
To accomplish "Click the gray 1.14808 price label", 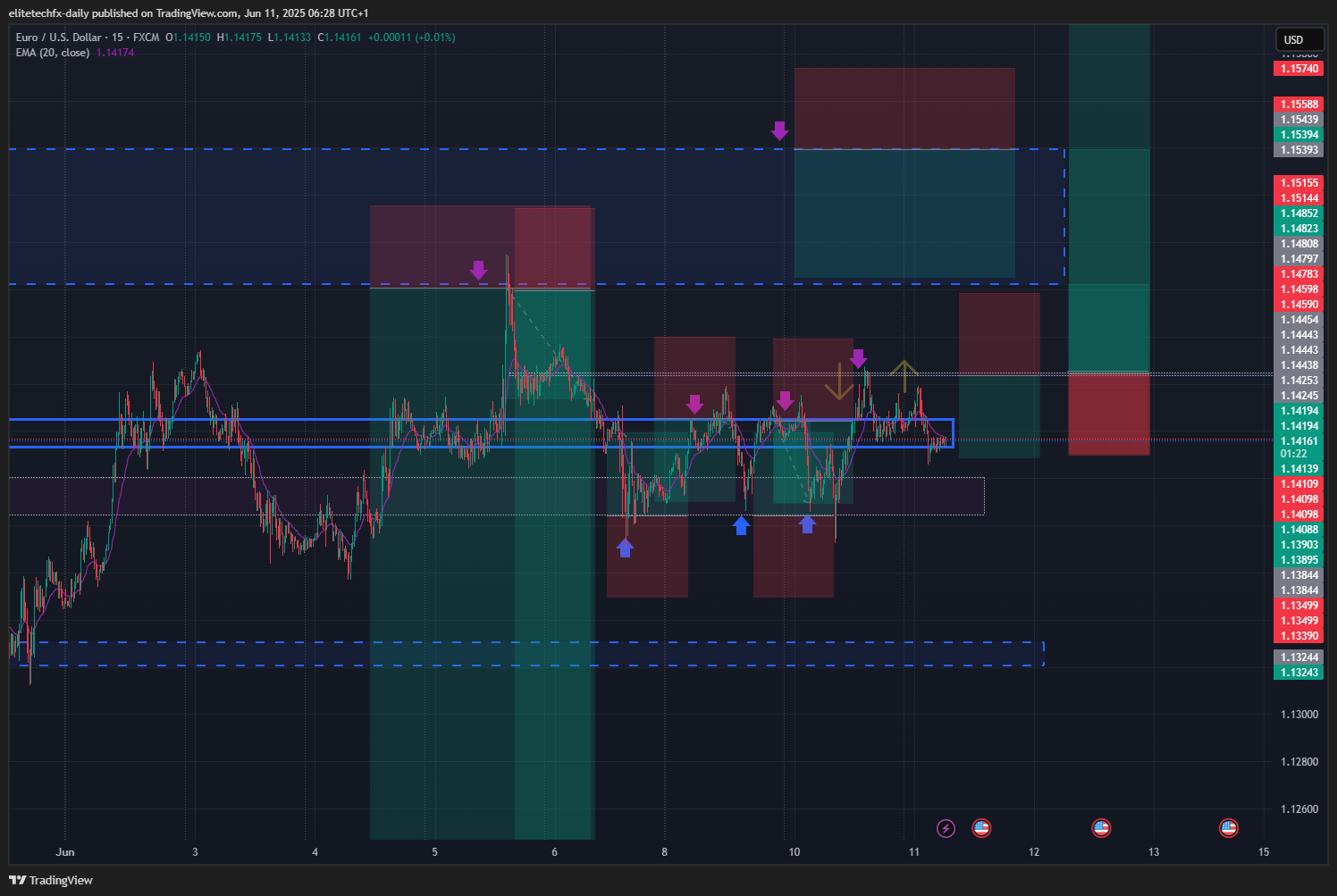I will pyautogui.click(x=1299, y=244).
